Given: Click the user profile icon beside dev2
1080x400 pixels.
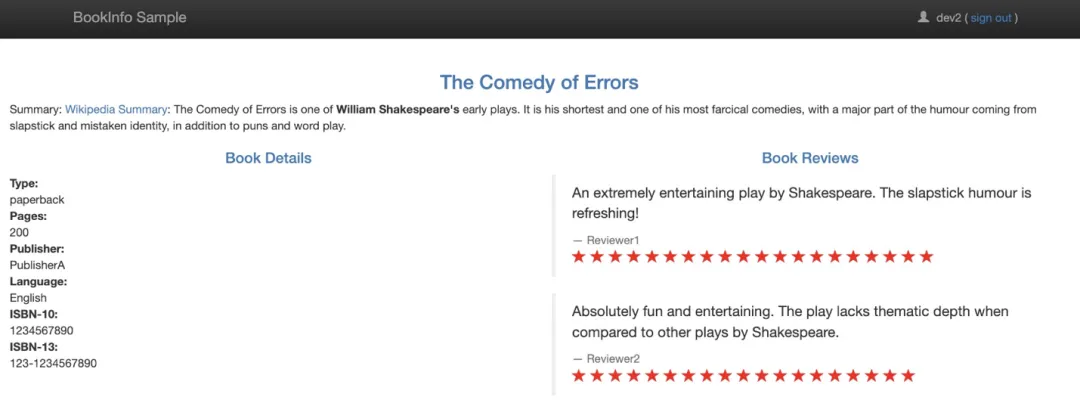Looking at the screenshot, I should 923,17.
